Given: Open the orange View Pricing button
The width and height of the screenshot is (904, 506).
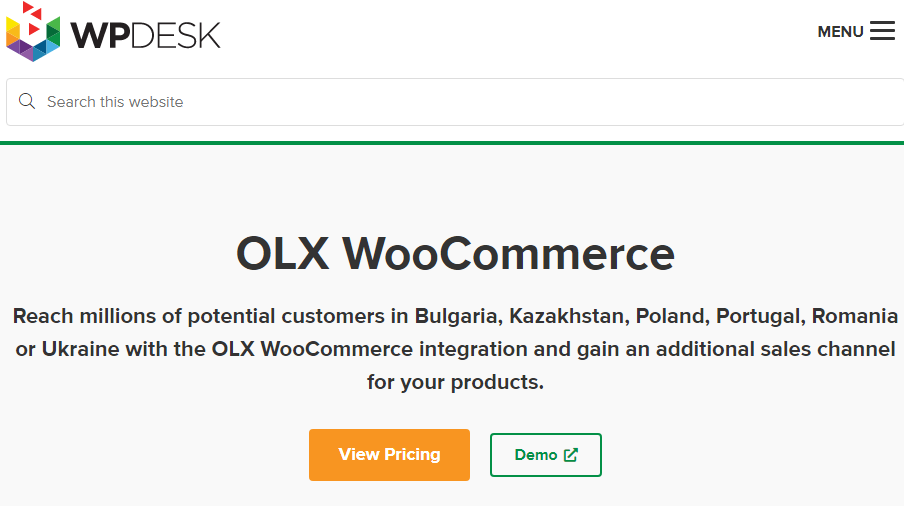Looking at the screenshot, I should [389, 455].
